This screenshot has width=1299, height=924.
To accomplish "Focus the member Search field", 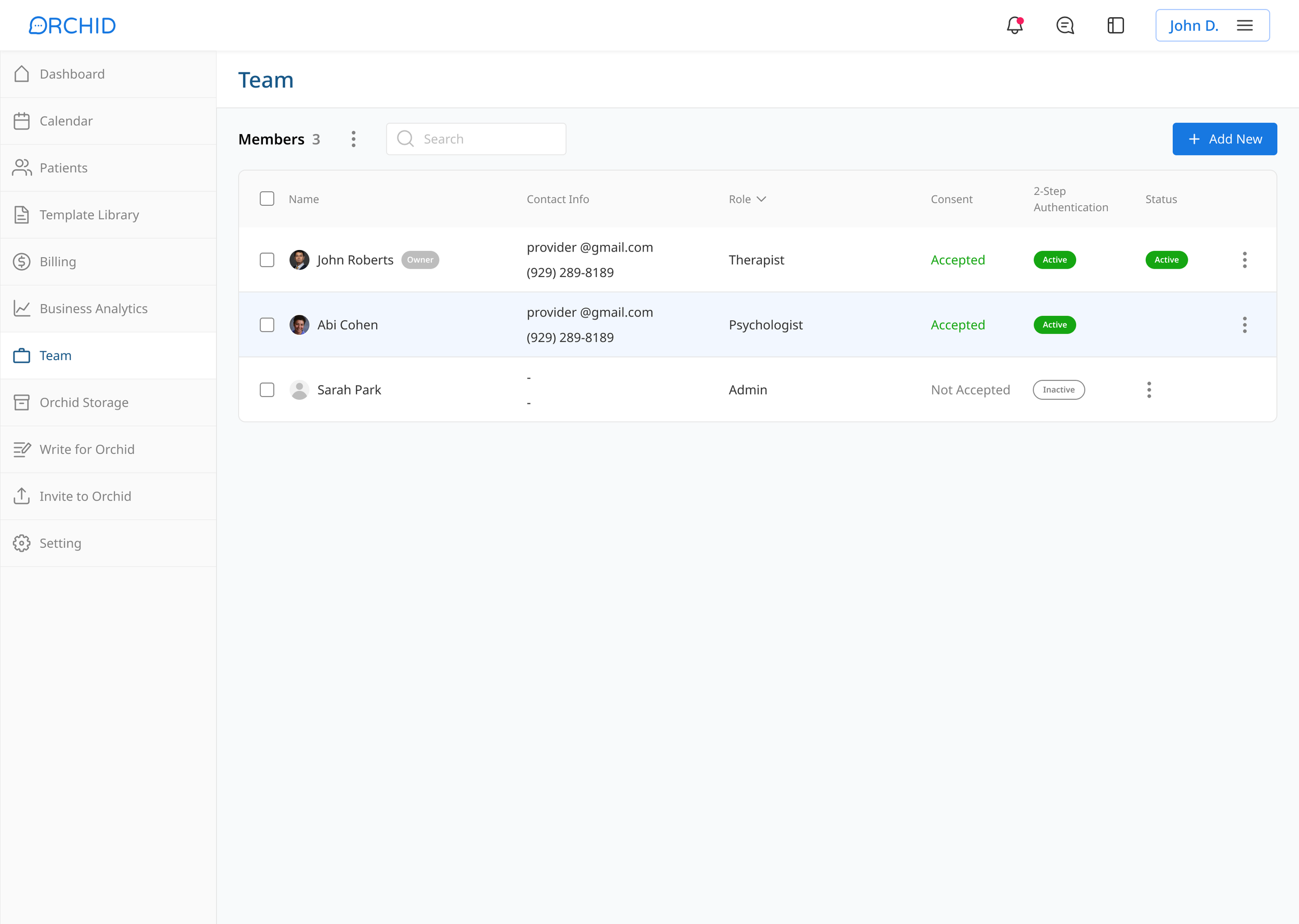I will (489, 139).
